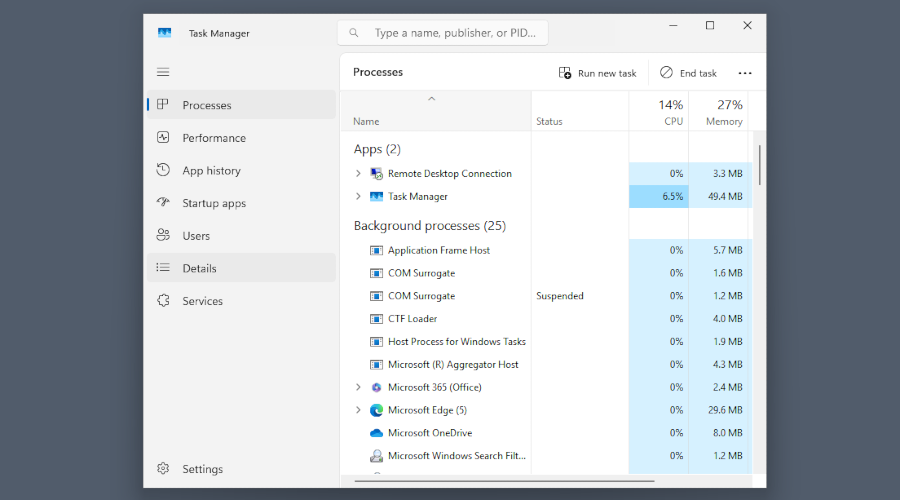
Task: Click the Details list icon
Action: pyautogui.click(x=163, y=268)
